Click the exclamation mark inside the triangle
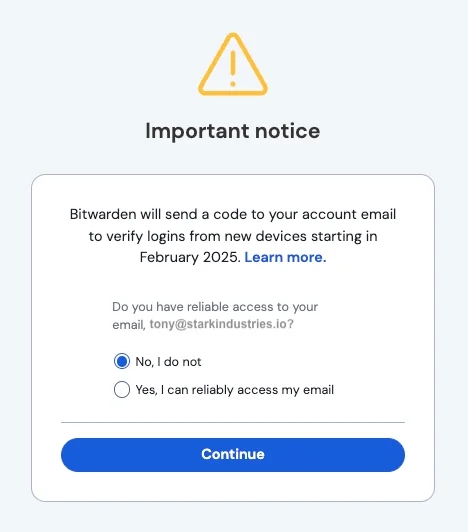 click(233, 69)
